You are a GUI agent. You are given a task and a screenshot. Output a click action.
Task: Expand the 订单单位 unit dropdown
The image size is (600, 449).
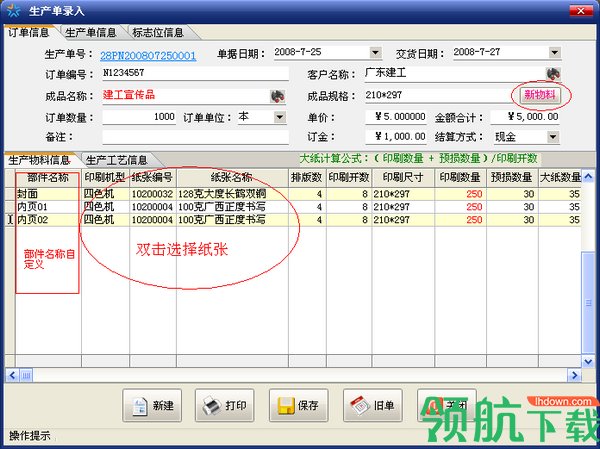(x=280, y=117)
